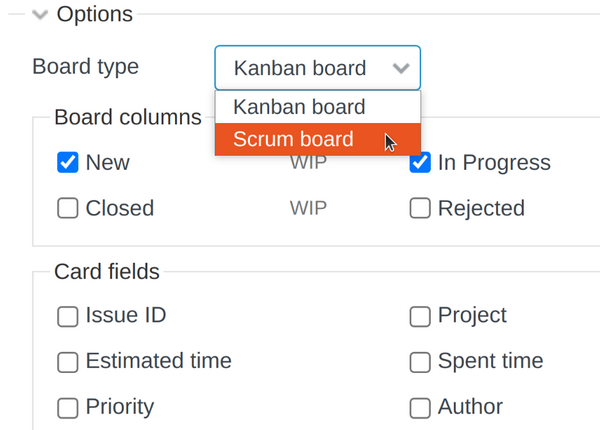The height and width of the screenshot is (430, 600).
Task: Uncheck the New column checkbox
Action: click(x=68, y=163)
